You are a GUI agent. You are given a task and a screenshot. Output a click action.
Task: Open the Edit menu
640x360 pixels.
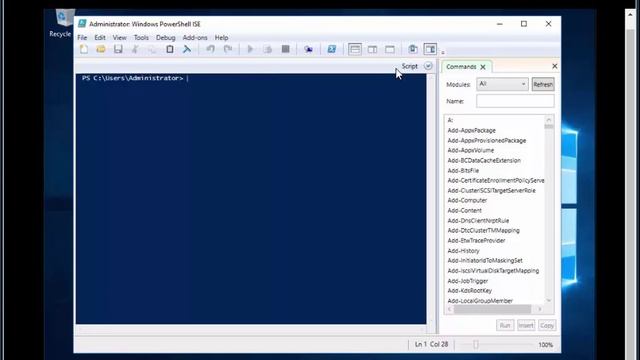[100, 38]
